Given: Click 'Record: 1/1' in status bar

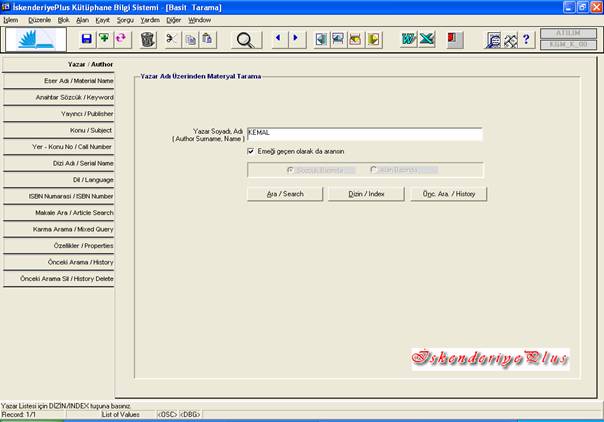Looking at the screenshot, I should 18,415.
